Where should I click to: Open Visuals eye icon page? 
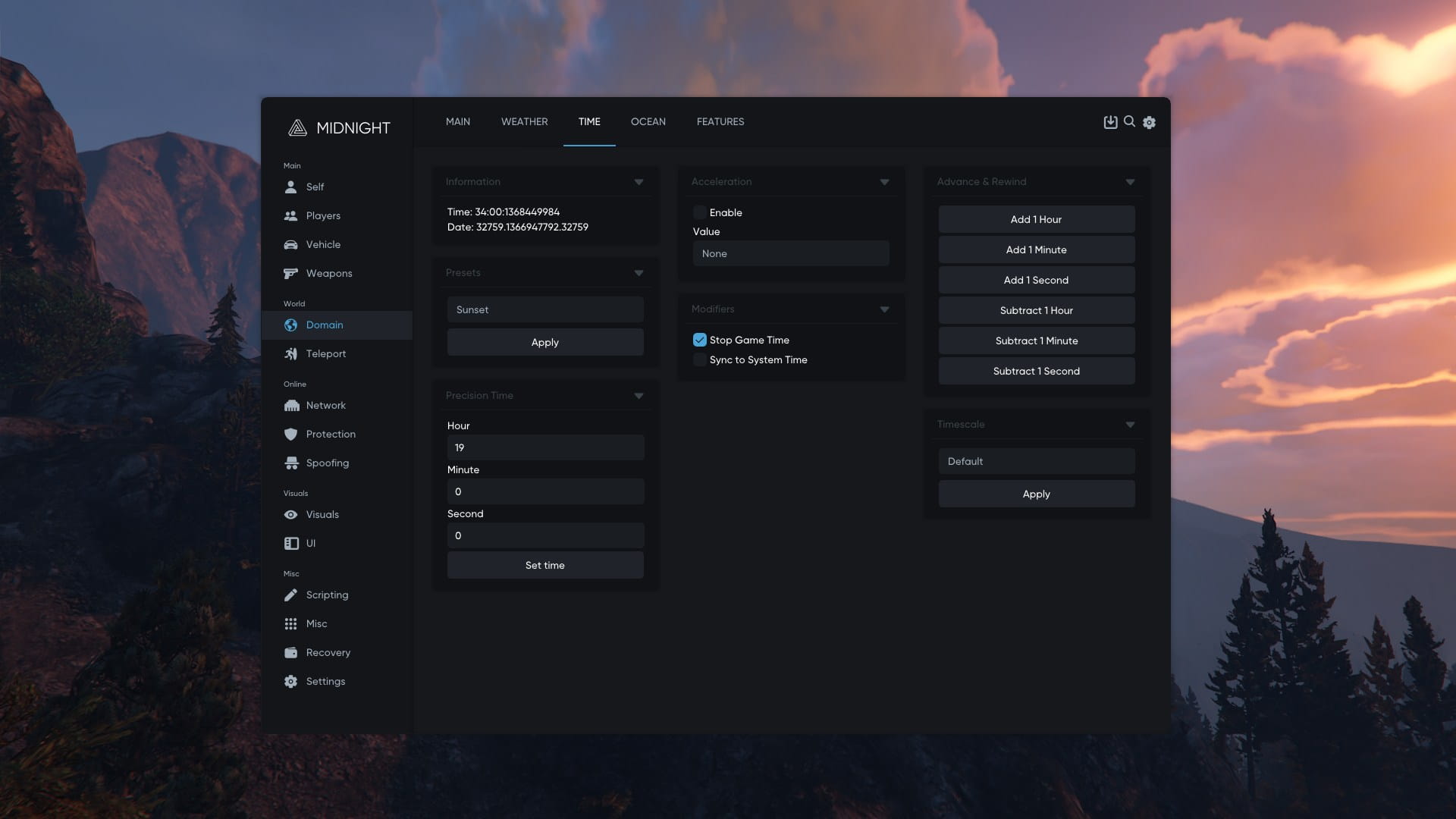[x=290, y=514]
